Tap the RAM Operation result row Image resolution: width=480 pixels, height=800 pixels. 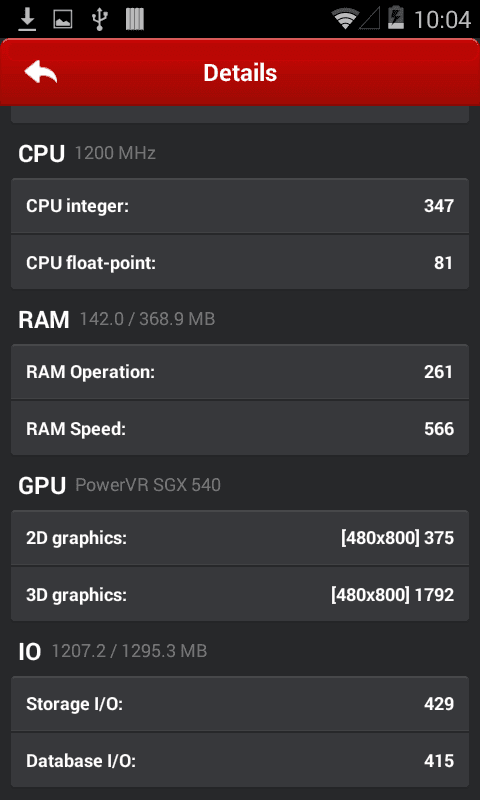click(240, 372)
